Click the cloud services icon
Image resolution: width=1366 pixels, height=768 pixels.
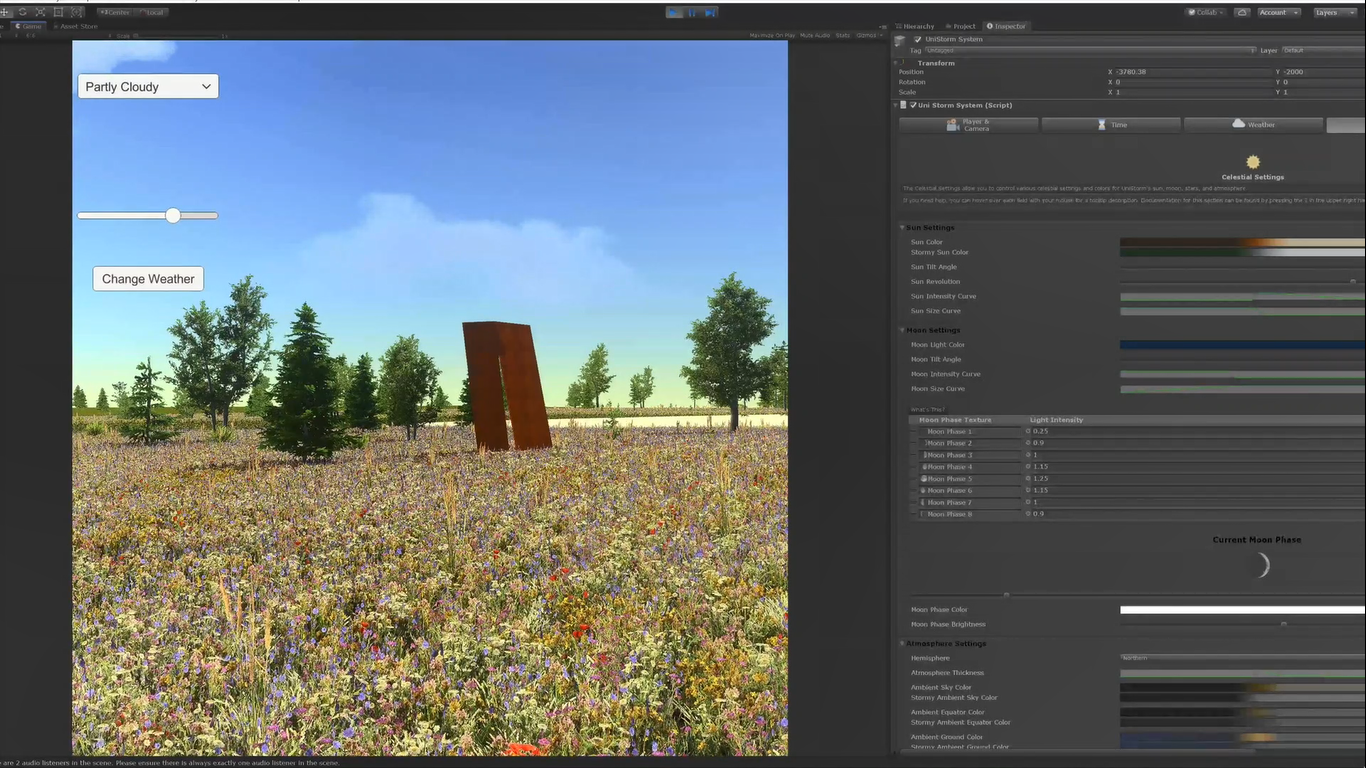[x=1242, y=12]
